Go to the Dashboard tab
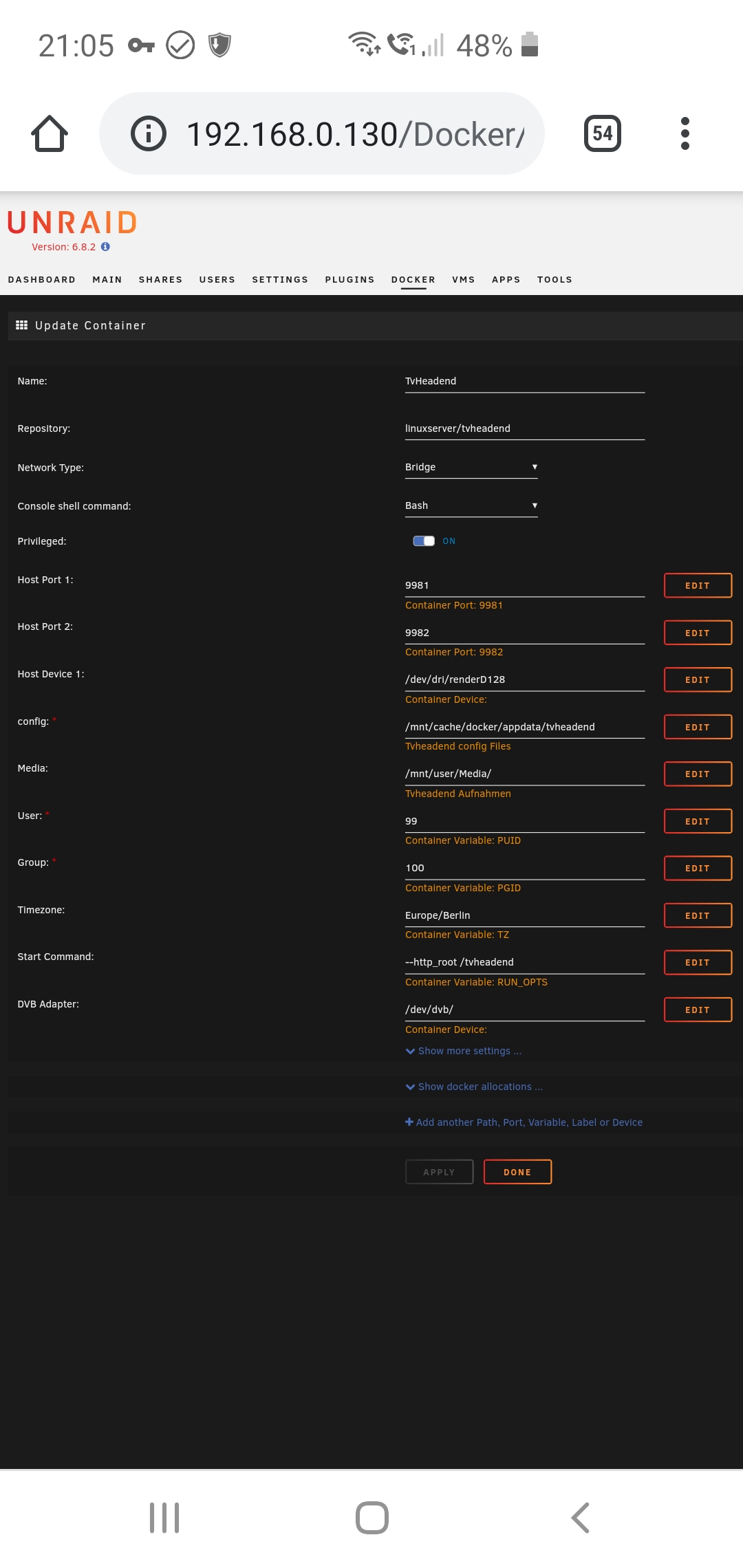Image resolution: width=743 pixels, height=1568 pixels. tap(42, 280)
